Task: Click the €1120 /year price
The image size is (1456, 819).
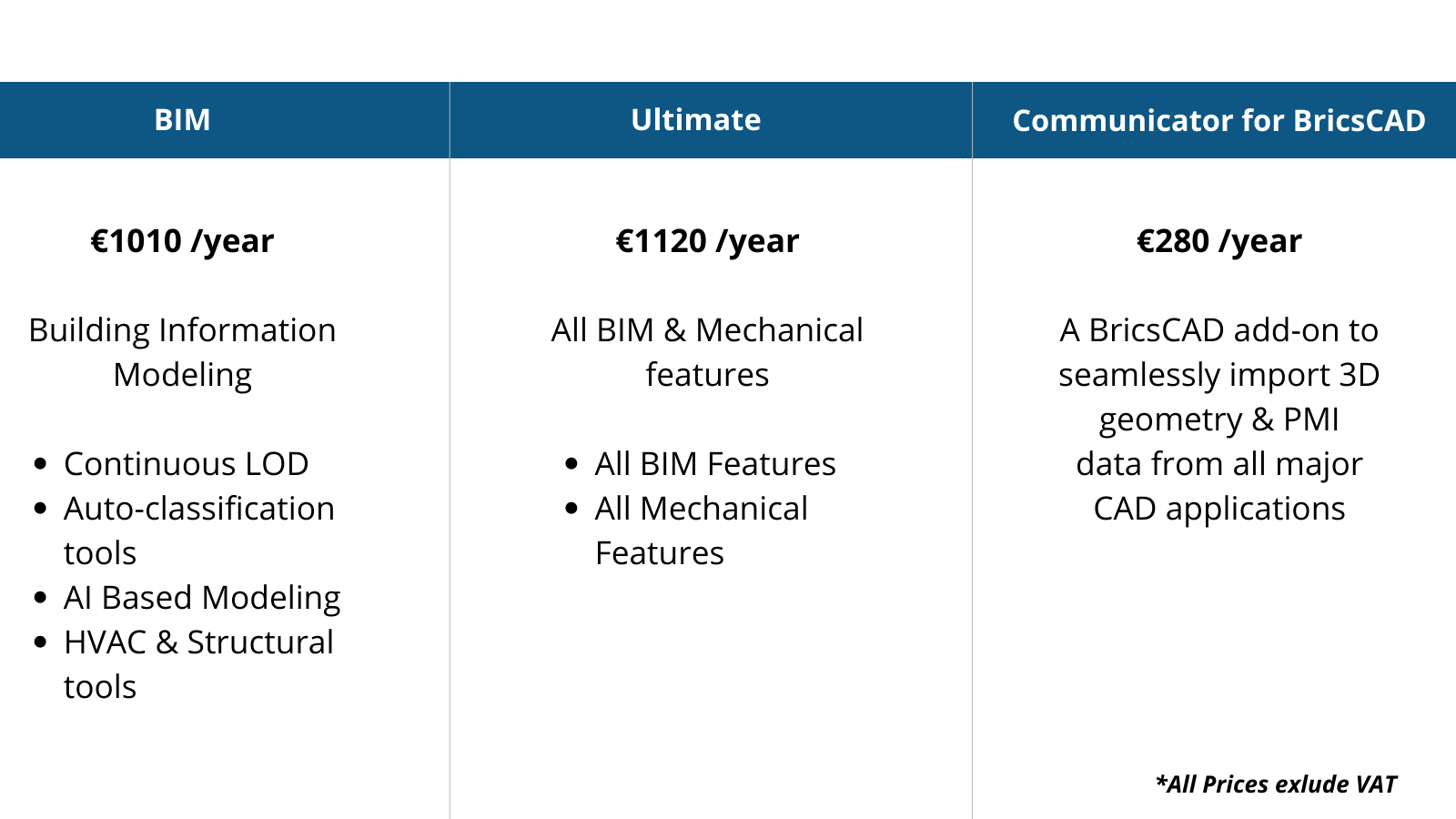Action: point(707,241)
